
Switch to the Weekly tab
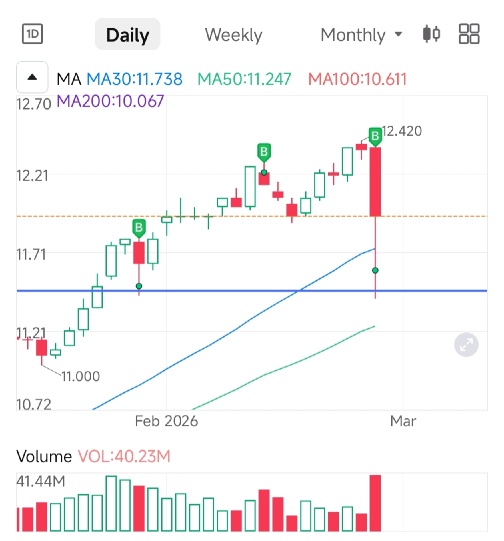pos(234,35)
